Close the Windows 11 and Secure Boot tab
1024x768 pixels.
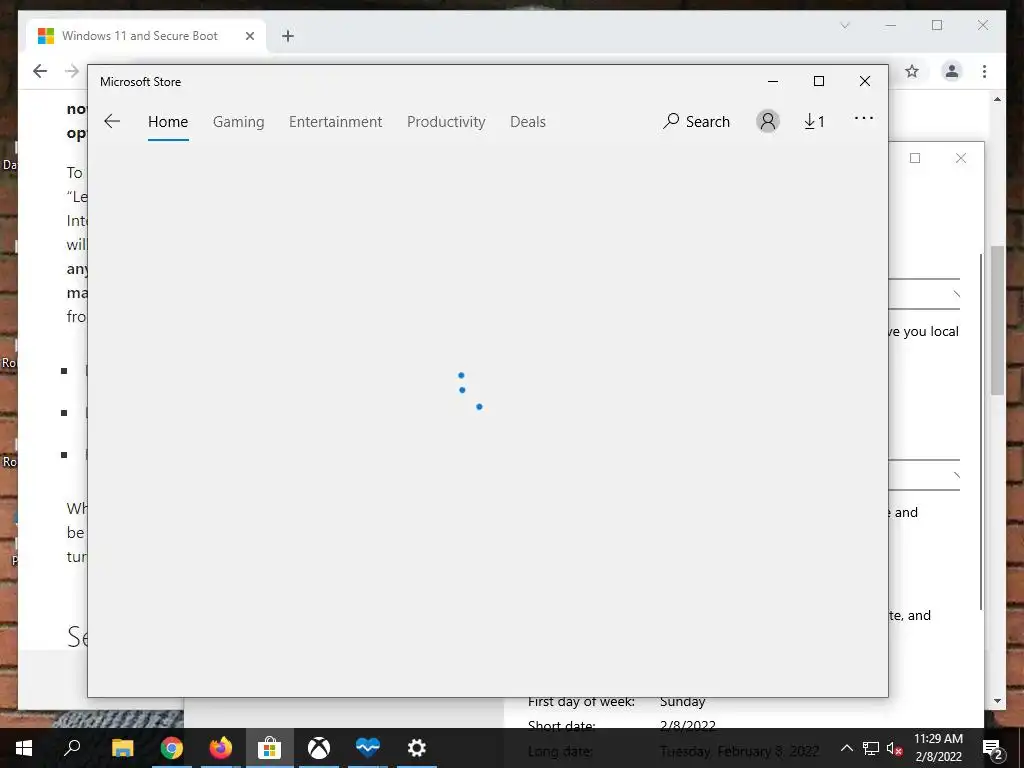(249, 36)
